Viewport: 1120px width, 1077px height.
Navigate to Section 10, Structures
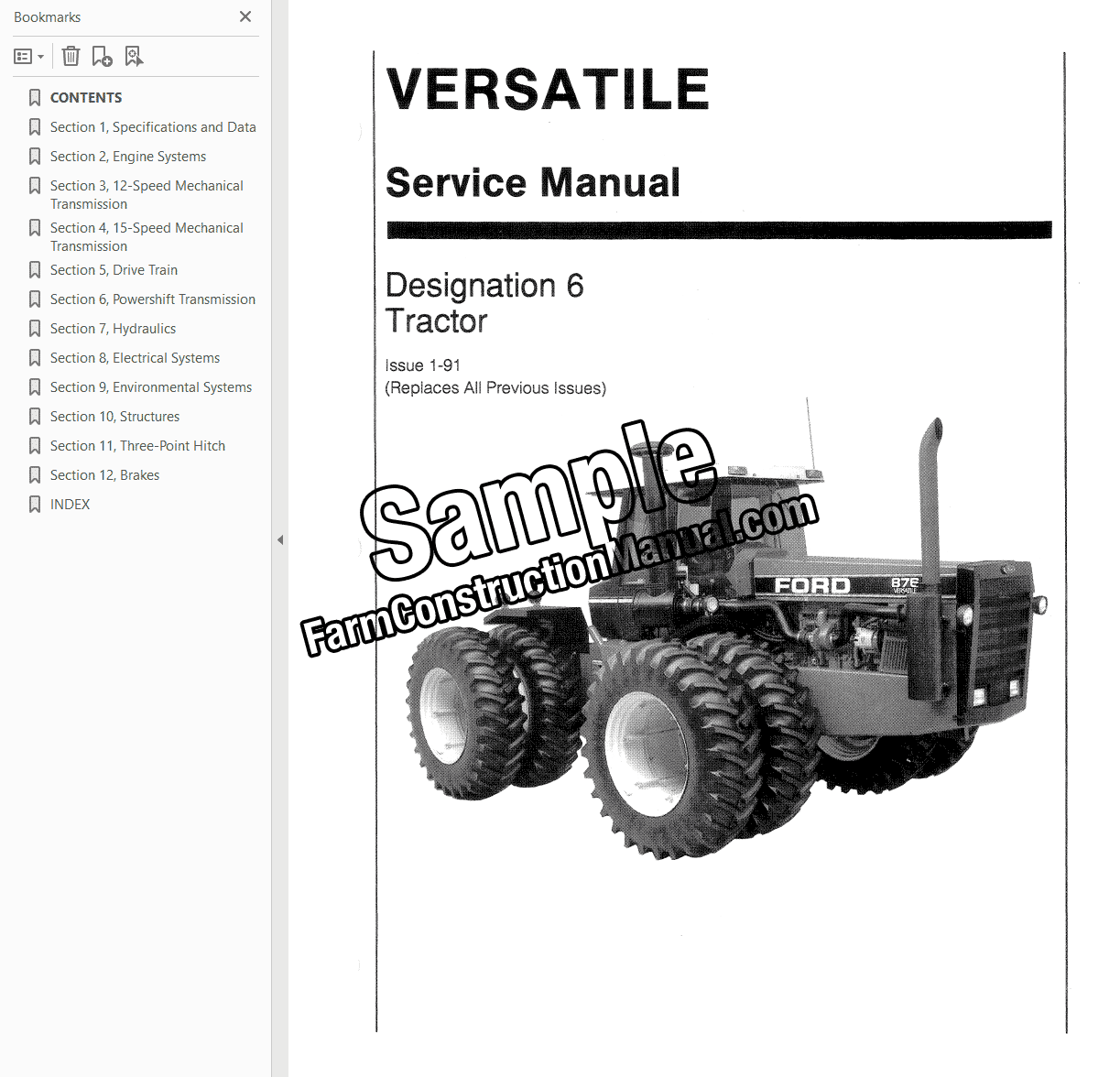tap(114, 417)
